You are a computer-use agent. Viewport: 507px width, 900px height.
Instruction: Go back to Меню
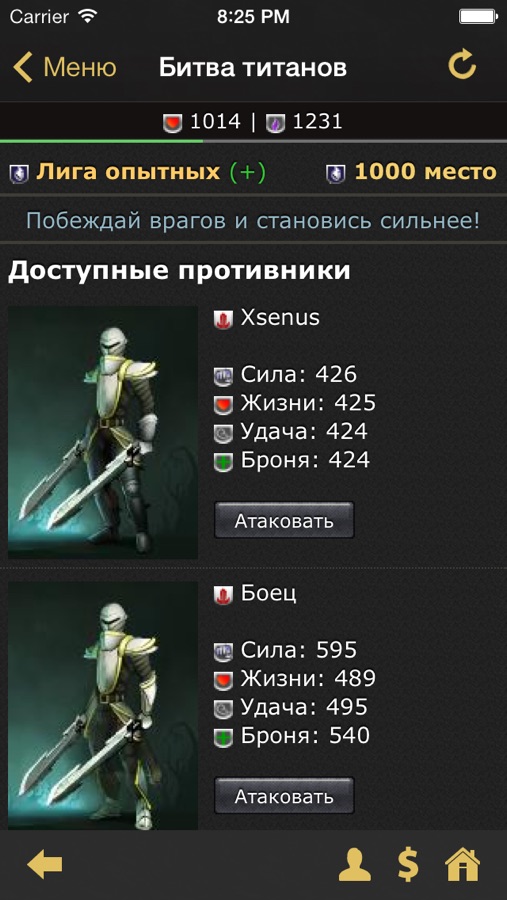coord(65,67)
